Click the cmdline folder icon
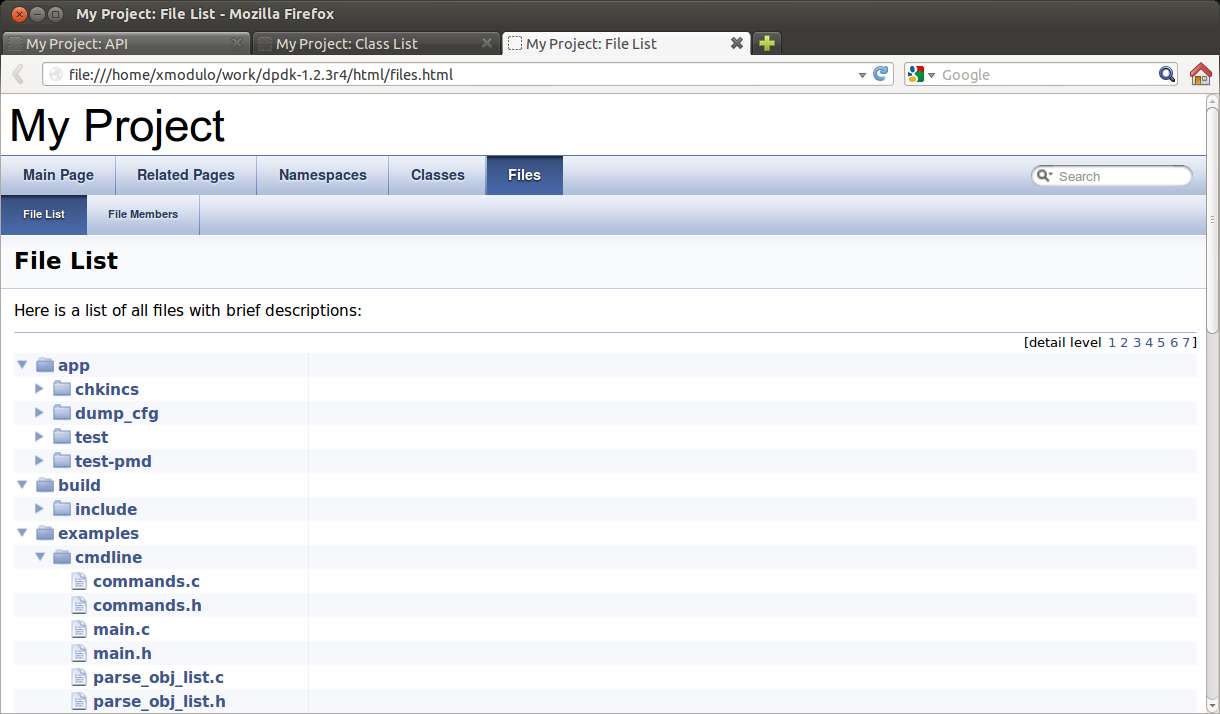Viewport: 1220px width, 714px height. click(62, 557)
